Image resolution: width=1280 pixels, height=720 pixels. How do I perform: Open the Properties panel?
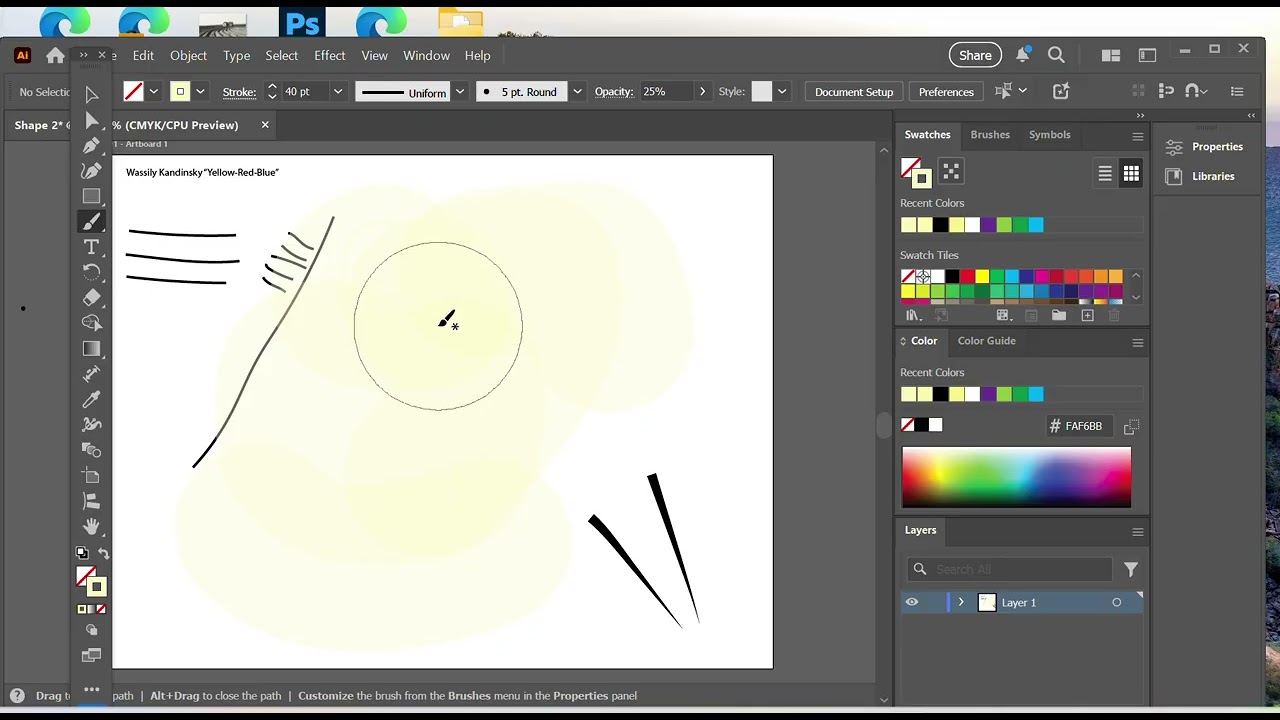(x=1205, y=147)
